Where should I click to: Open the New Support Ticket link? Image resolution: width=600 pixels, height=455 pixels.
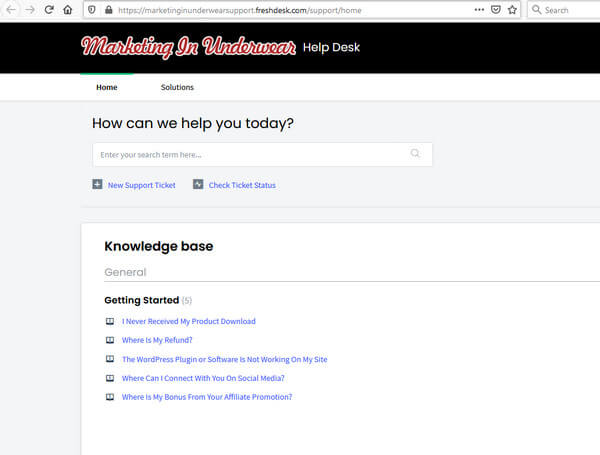coord(142,185)
